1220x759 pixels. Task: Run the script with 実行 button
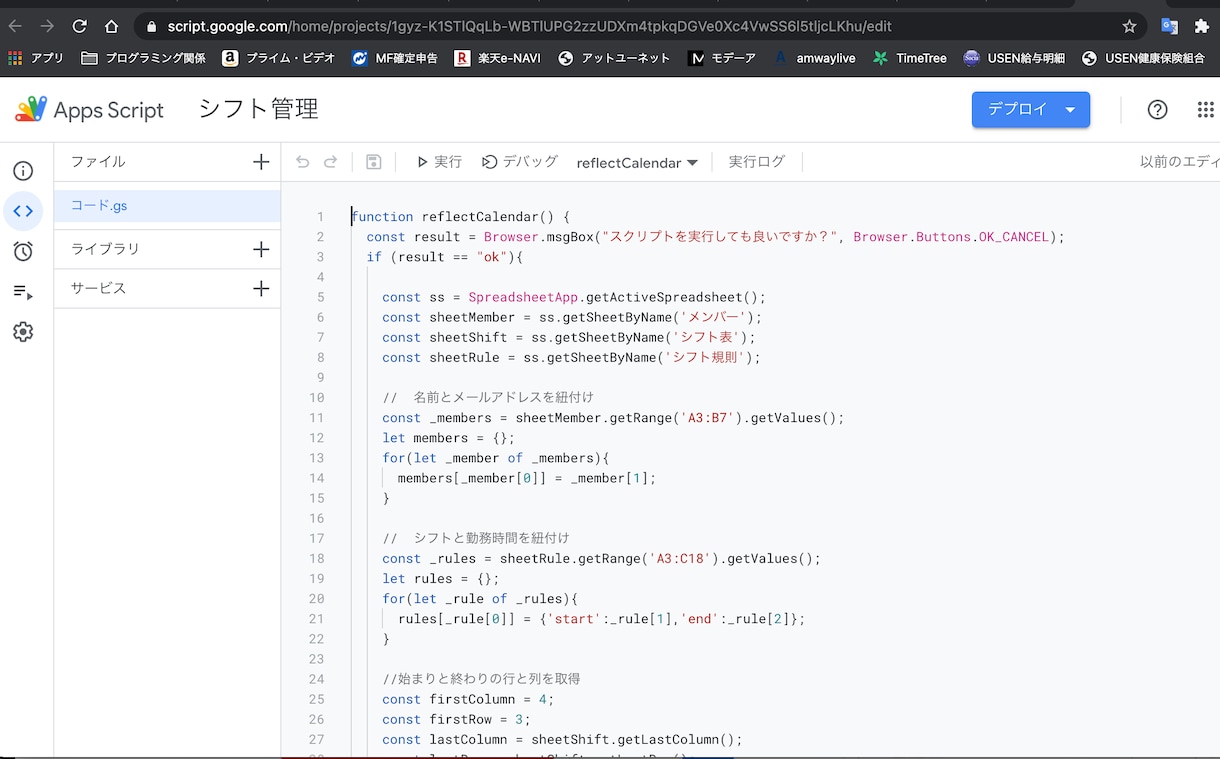439,162
